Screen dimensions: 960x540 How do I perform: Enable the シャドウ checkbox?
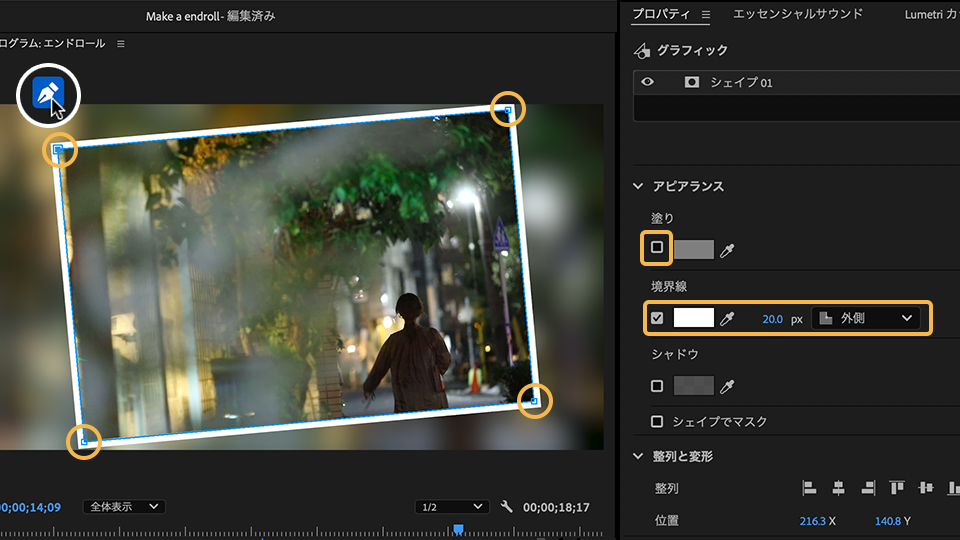(657, 386)
